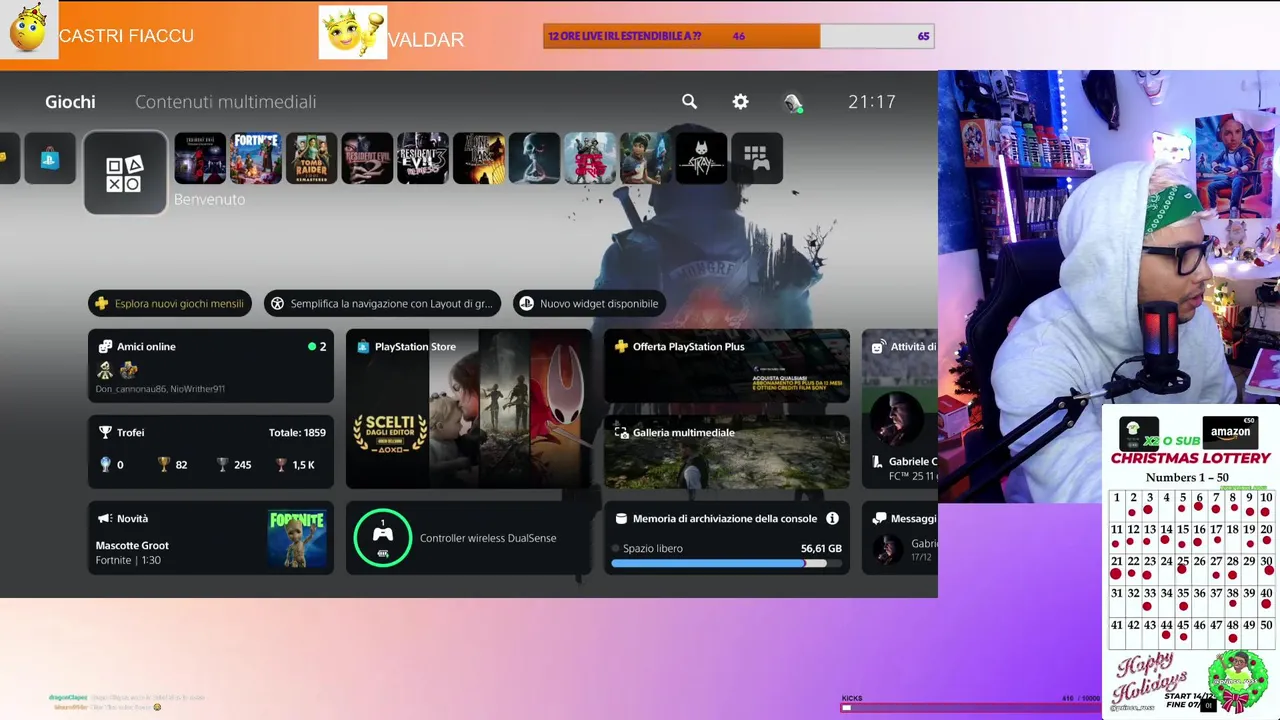Click the KICKS progress bar at the bottom
1280x720 pixels.
click(970, 707)
